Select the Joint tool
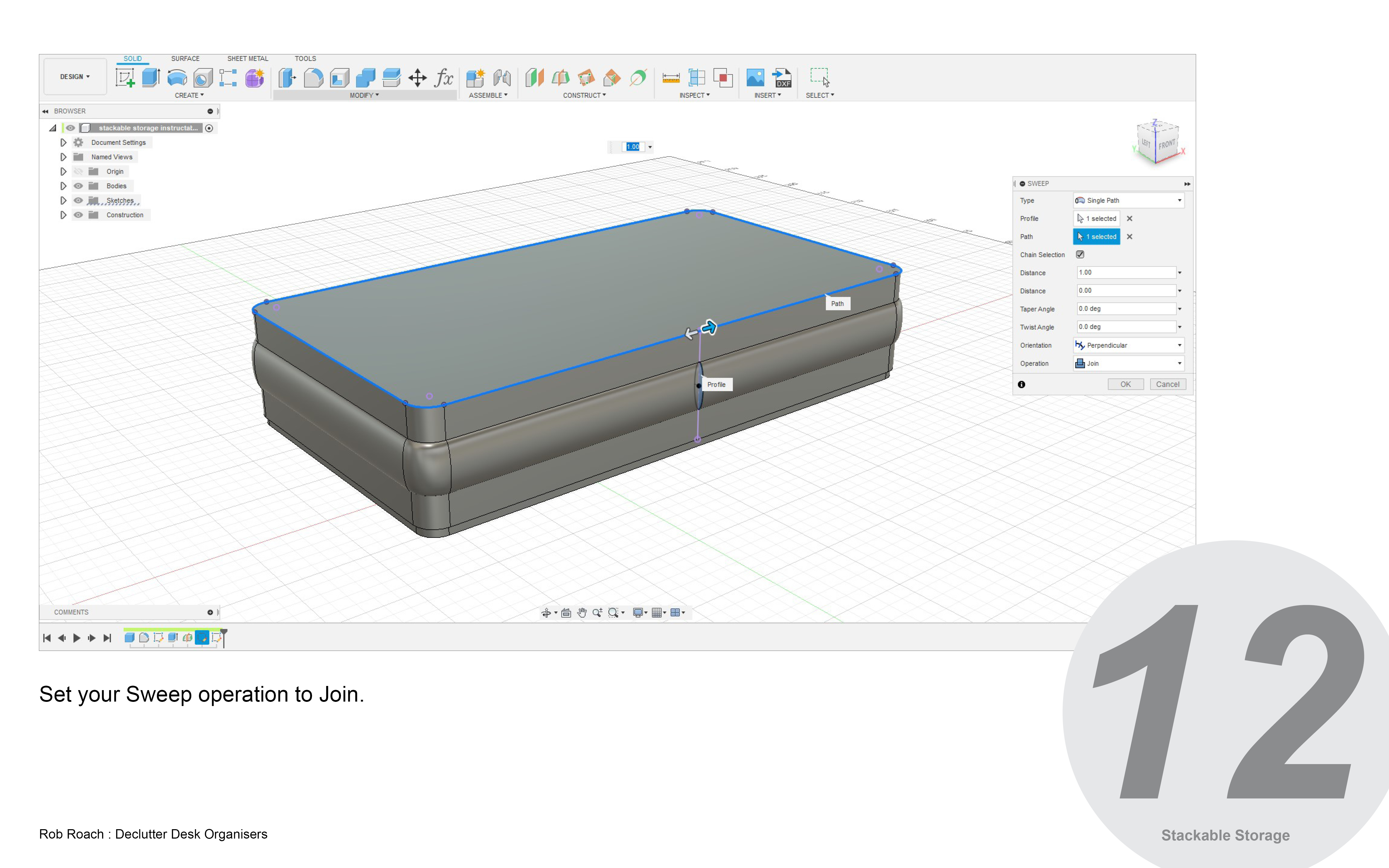The height and width of the screenshot is (868, 1389). click(502, 78)
